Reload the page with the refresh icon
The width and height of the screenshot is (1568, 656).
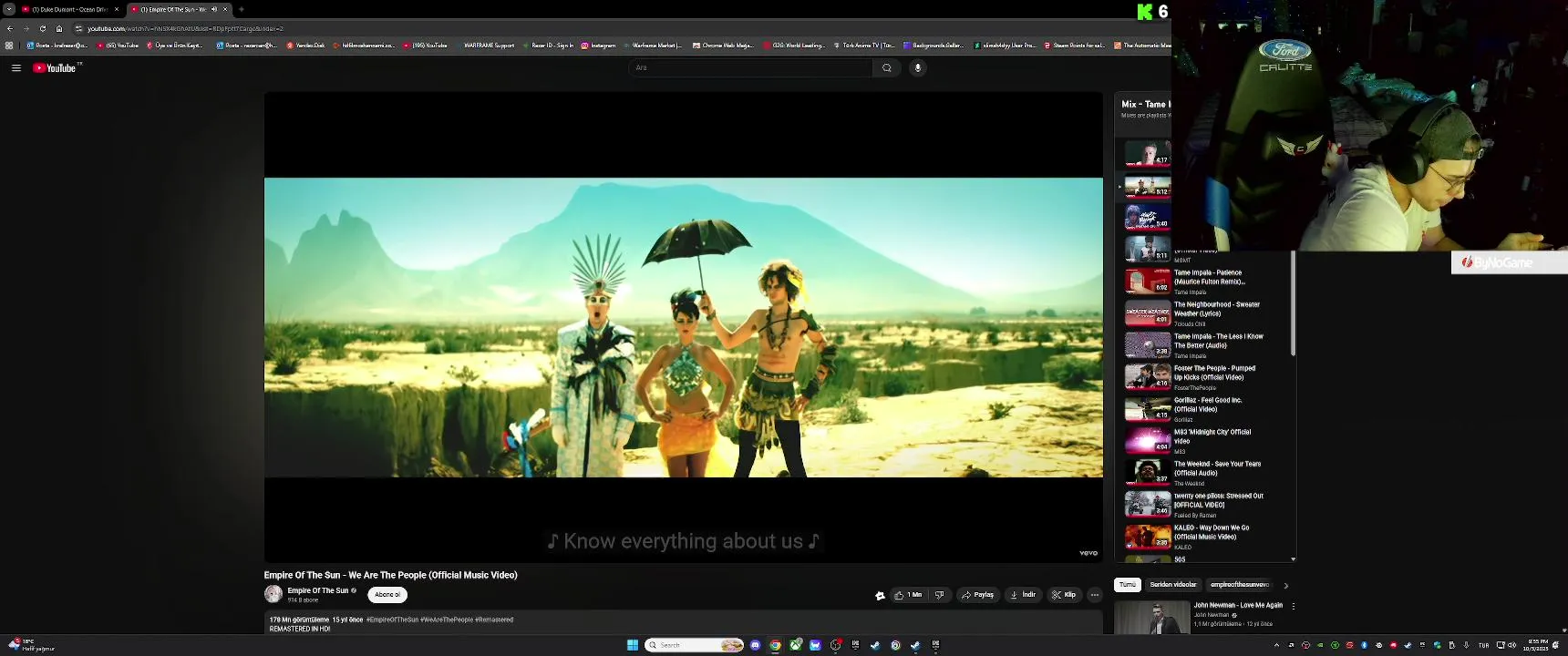click(42, 28)
